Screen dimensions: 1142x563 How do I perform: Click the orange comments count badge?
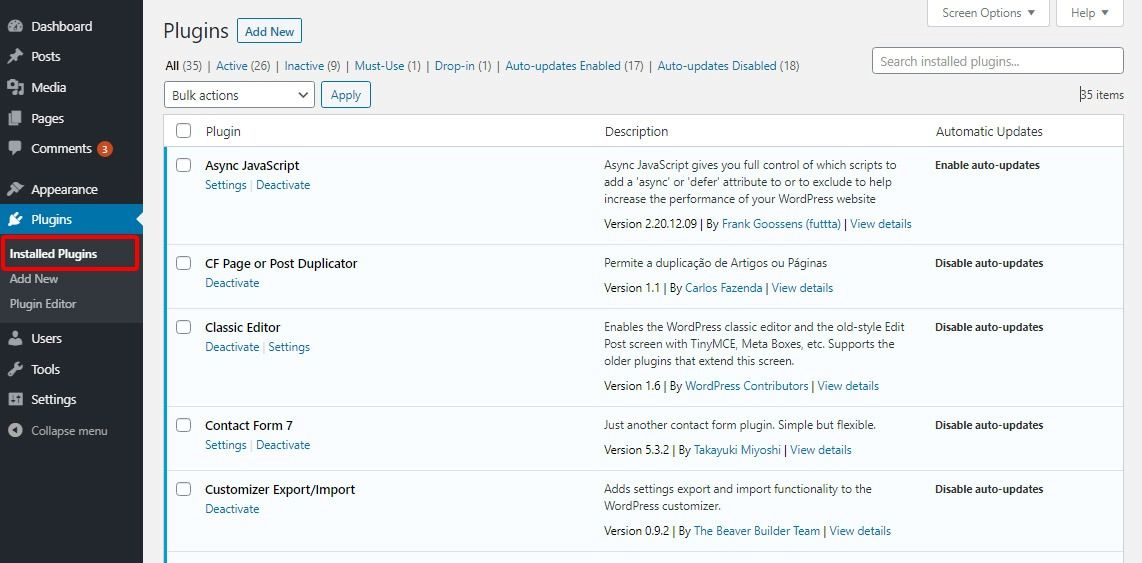coord(105,149)
